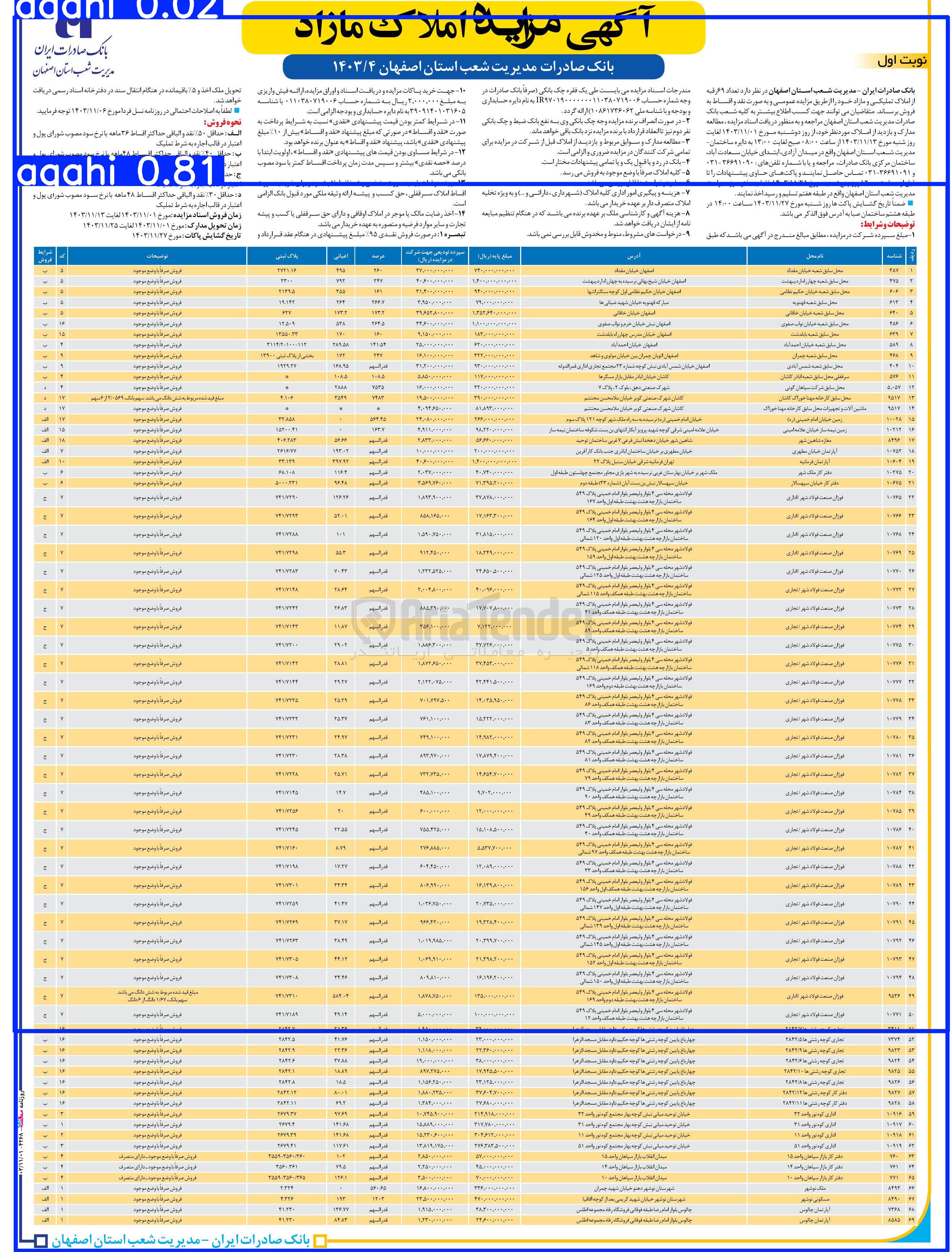Screen dimensions: 952x1252
Task: Click the 'توضیحات' column header
Action: 157,255
